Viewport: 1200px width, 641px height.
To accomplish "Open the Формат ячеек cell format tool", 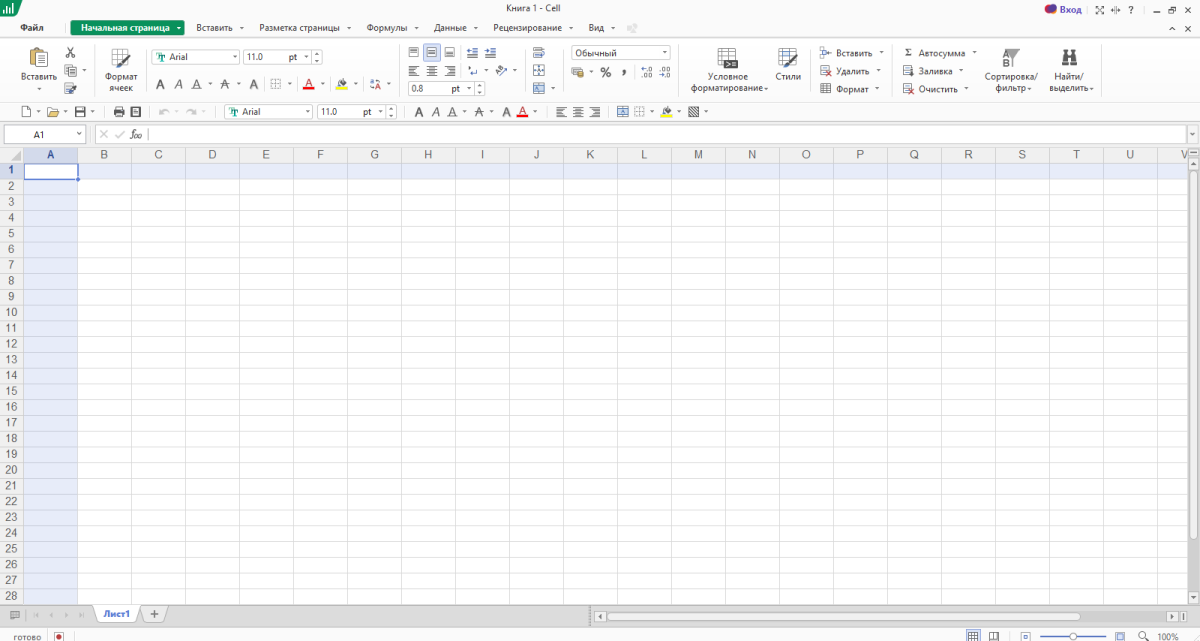I will pos(121,69).
